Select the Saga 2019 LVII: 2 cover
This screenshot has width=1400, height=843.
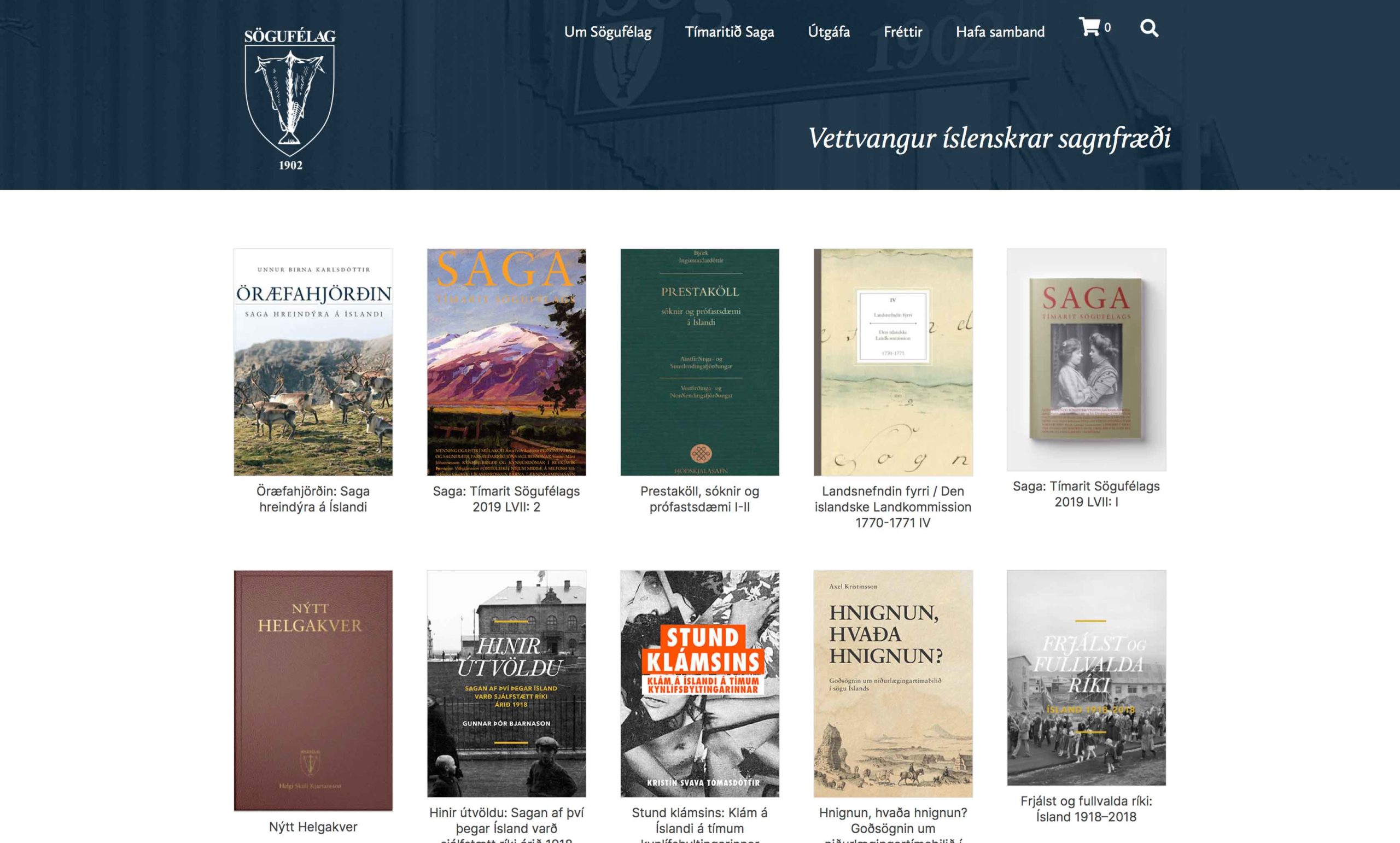pyautogui.click(x=506, y=362)
